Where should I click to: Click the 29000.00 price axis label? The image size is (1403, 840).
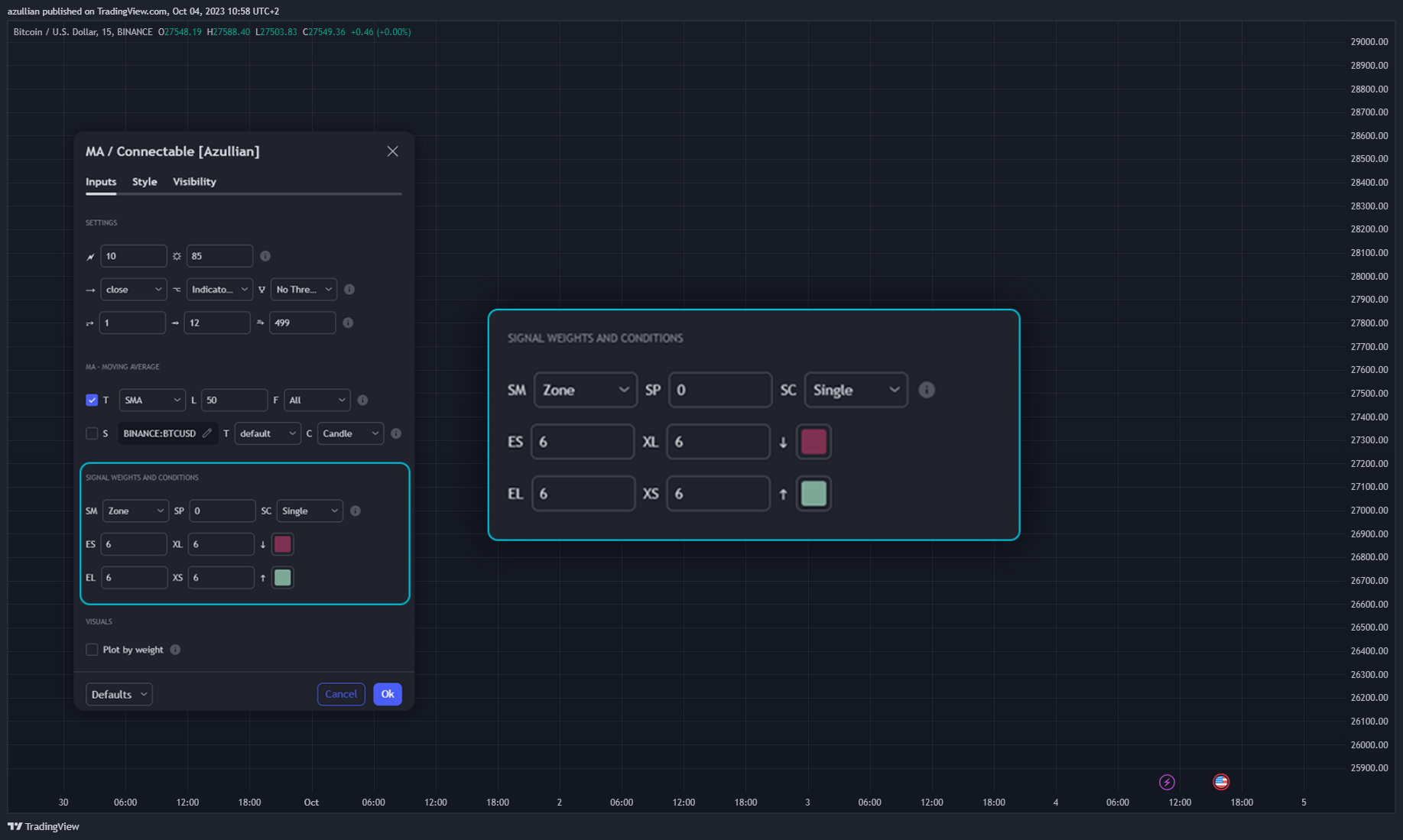pyautogui.click(x=1369, y=42)
